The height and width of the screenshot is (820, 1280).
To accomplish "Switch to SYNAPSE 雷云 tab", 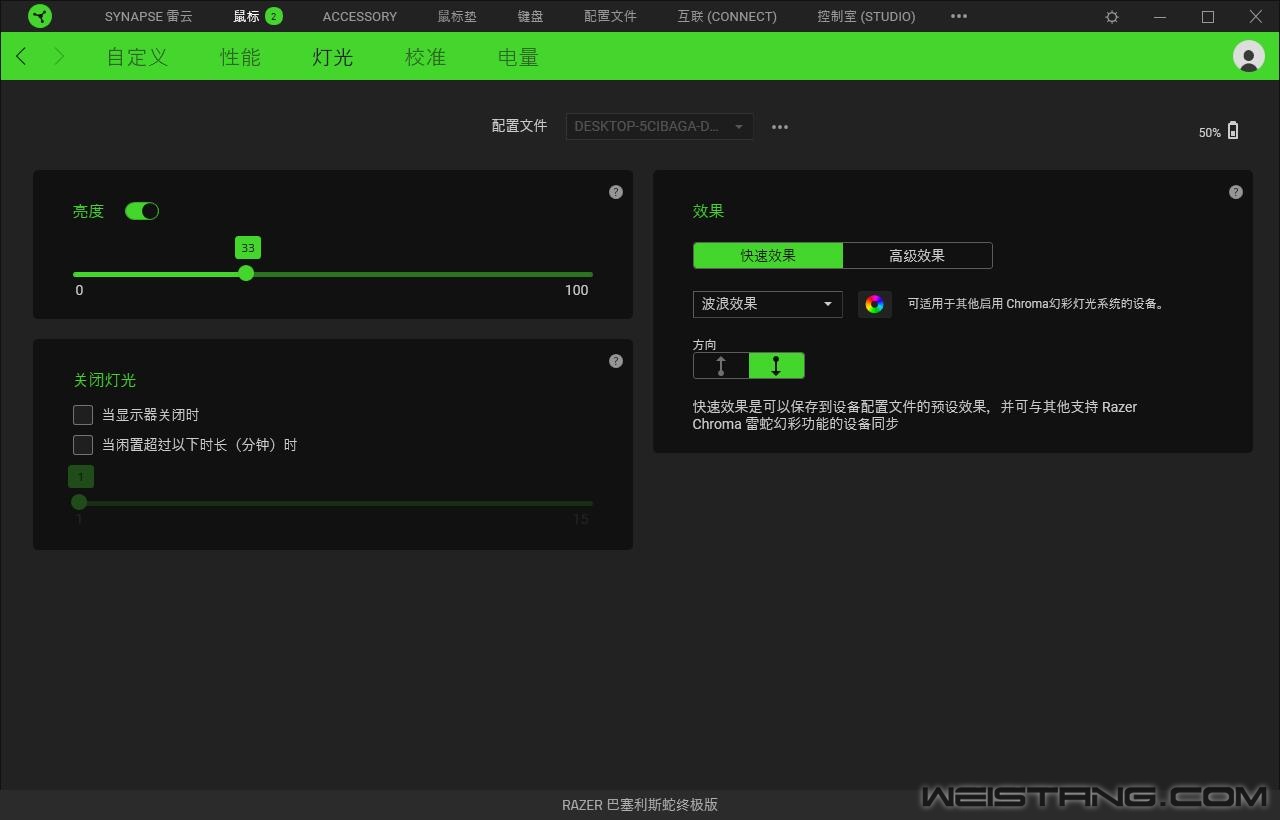I will (x=149, y=16).
